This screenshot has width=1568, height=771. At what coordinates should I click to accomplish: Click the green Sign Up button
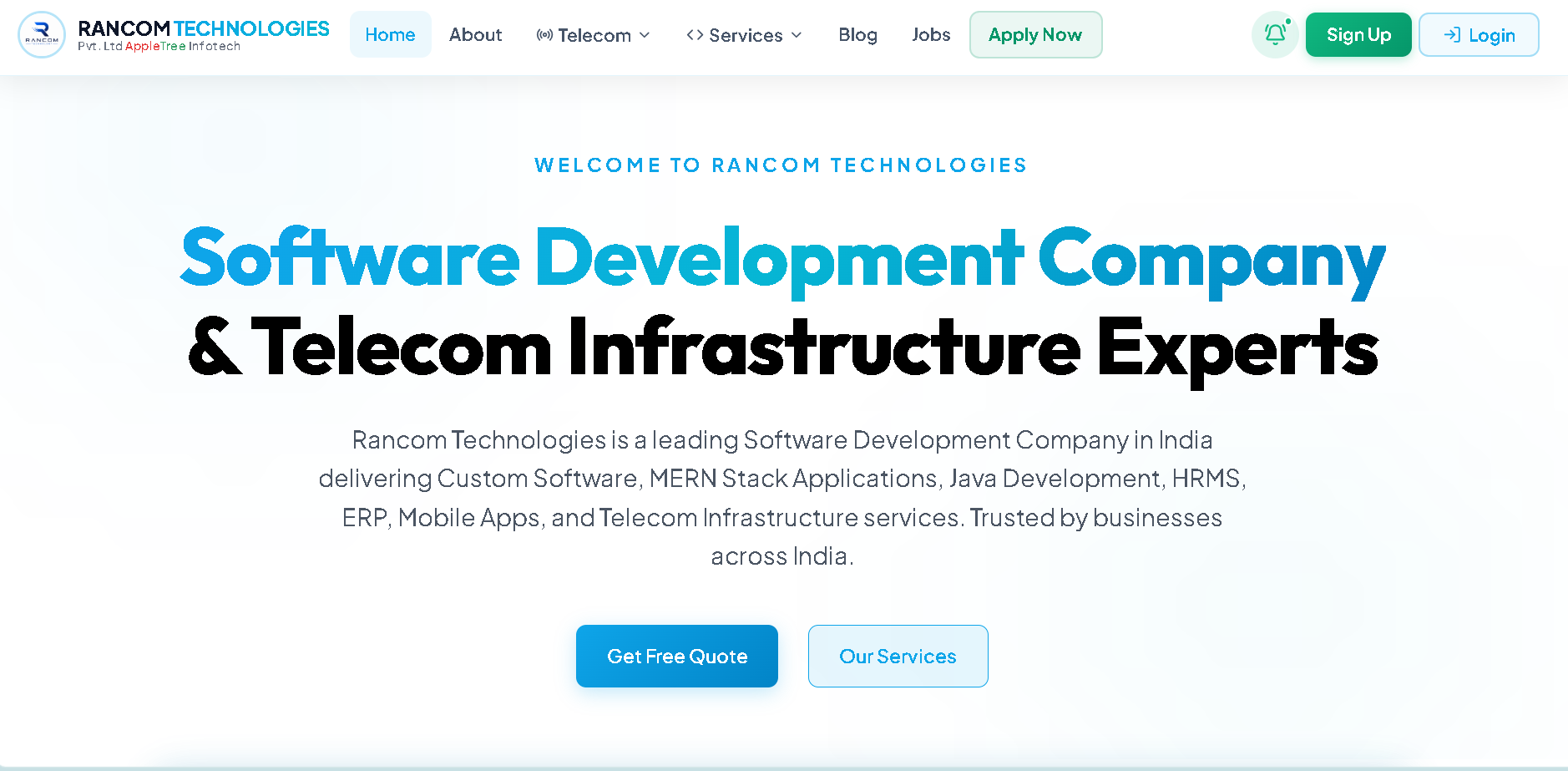tap(1358, 34)
